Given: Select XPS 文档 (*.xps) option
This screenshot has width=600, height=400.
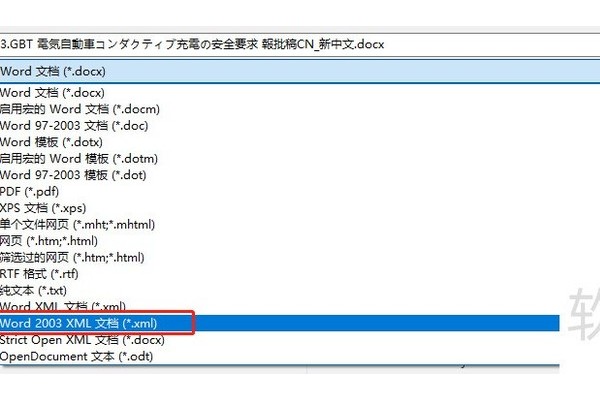Looking at the screenshot, I should point(280,208).
